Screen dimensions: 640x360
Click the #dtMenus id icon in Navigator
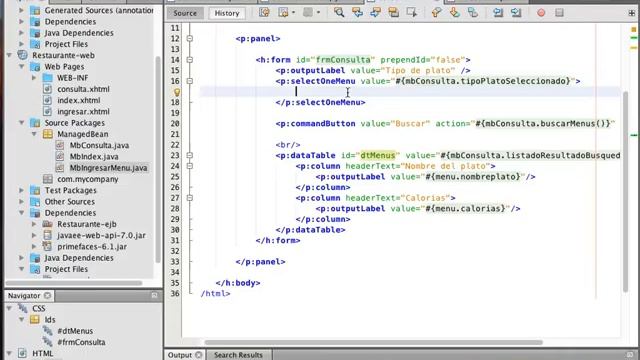click(47, 331)
